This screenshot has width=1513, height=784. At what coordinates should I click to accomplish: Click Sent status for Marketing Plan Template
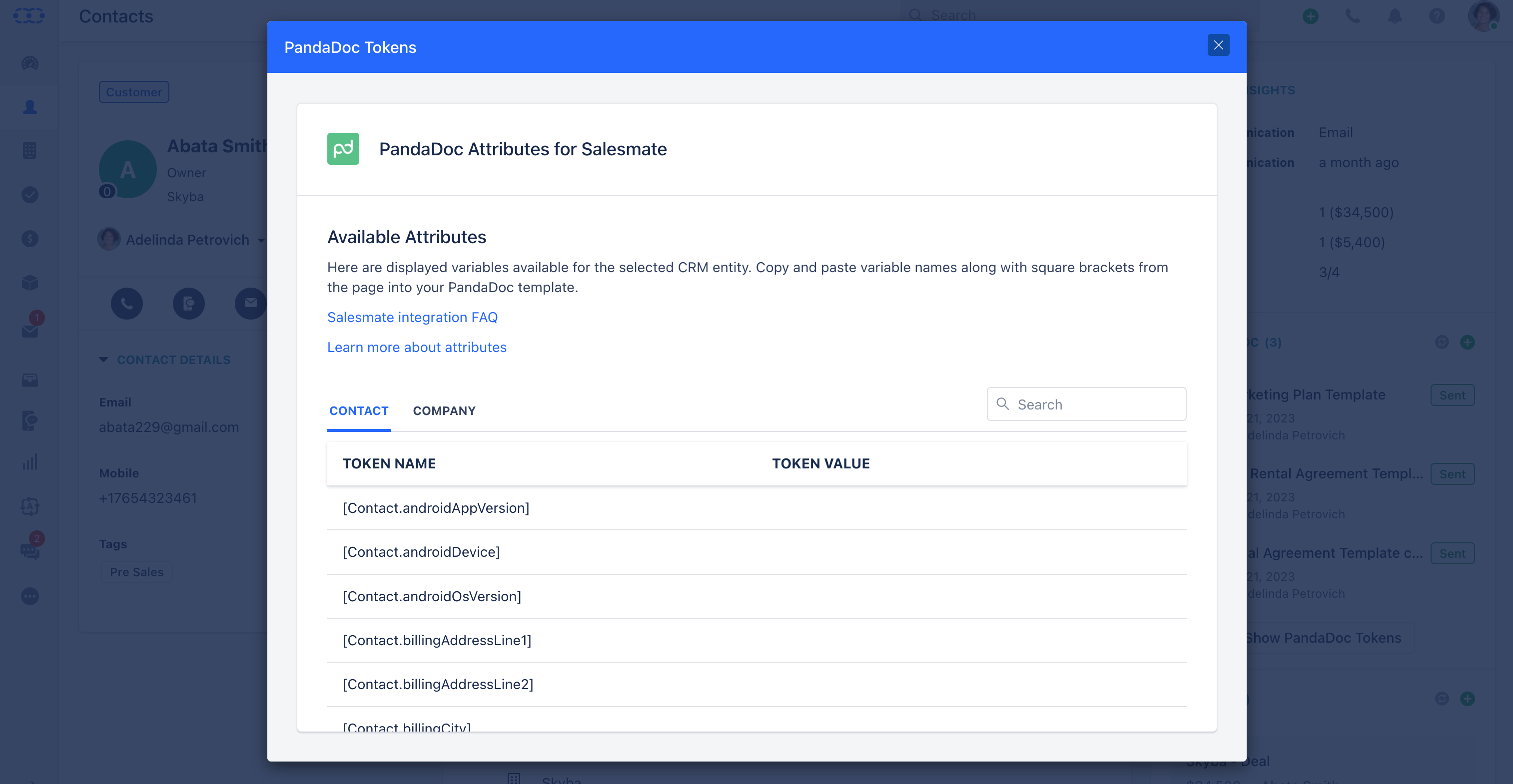tap(1453, 395)
